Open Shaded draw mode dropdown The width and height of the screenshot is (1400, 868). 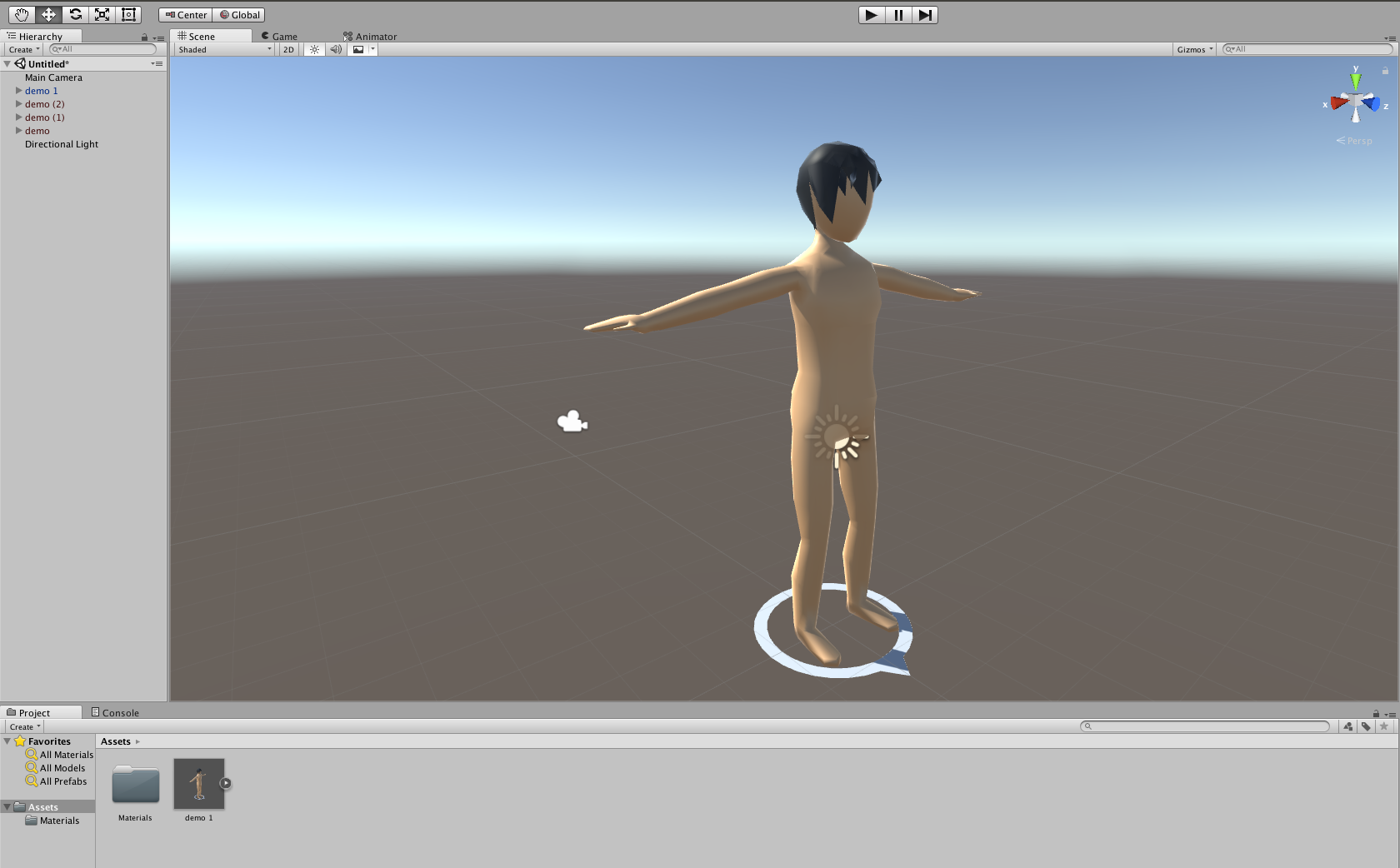224,49
